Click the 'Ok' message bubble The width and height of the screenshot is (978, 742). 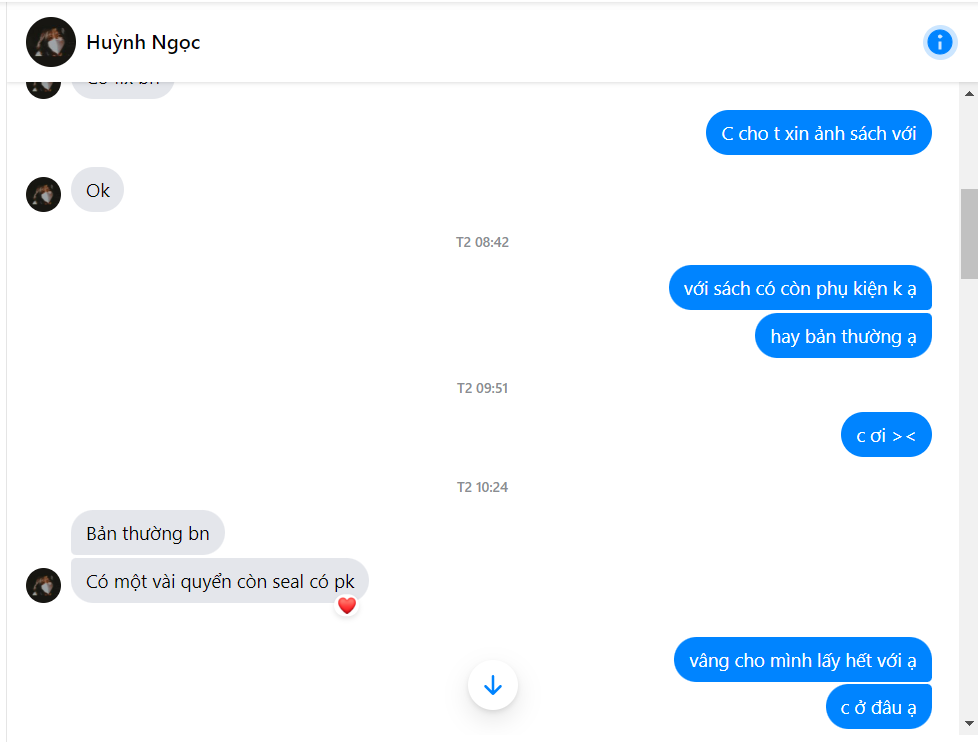tap(97, 190)
